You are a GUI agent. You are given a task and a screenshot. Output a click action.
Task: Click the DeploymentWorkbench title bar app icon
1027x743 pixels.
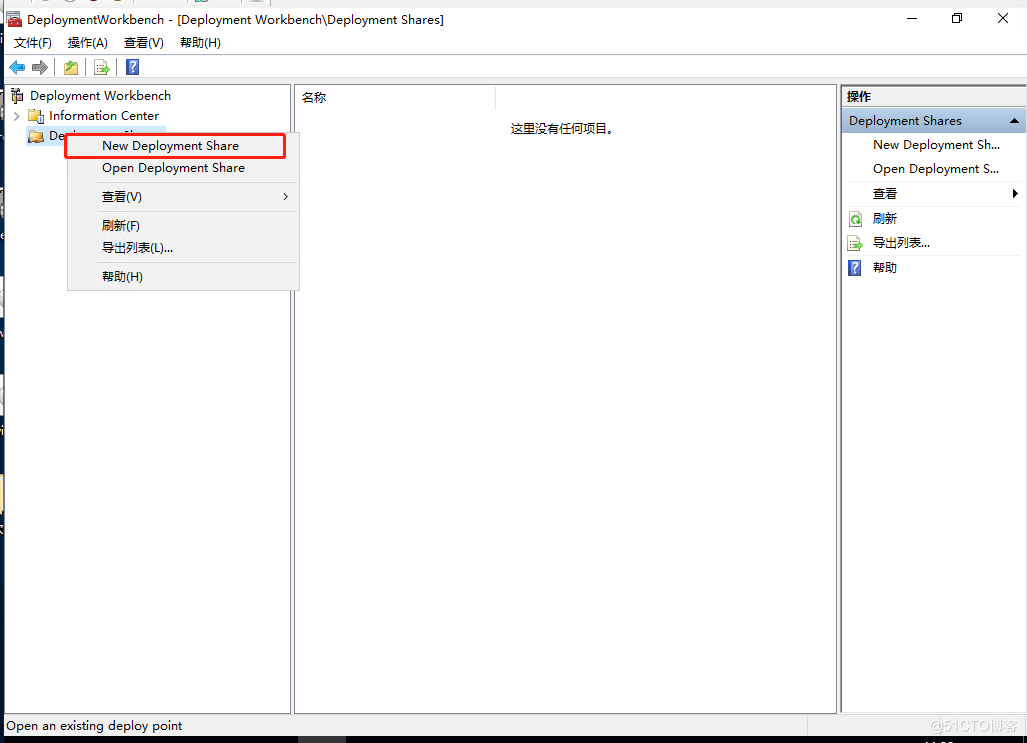14,19
